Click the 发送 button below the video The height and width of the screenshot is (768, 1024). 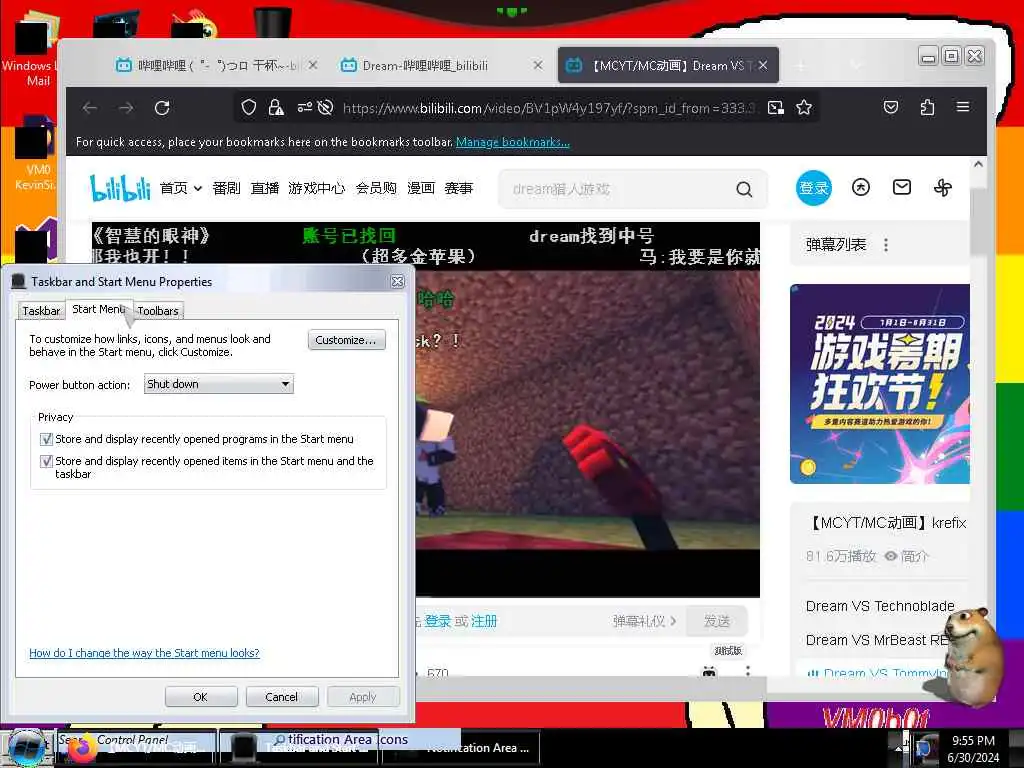[x=716, y=620]
